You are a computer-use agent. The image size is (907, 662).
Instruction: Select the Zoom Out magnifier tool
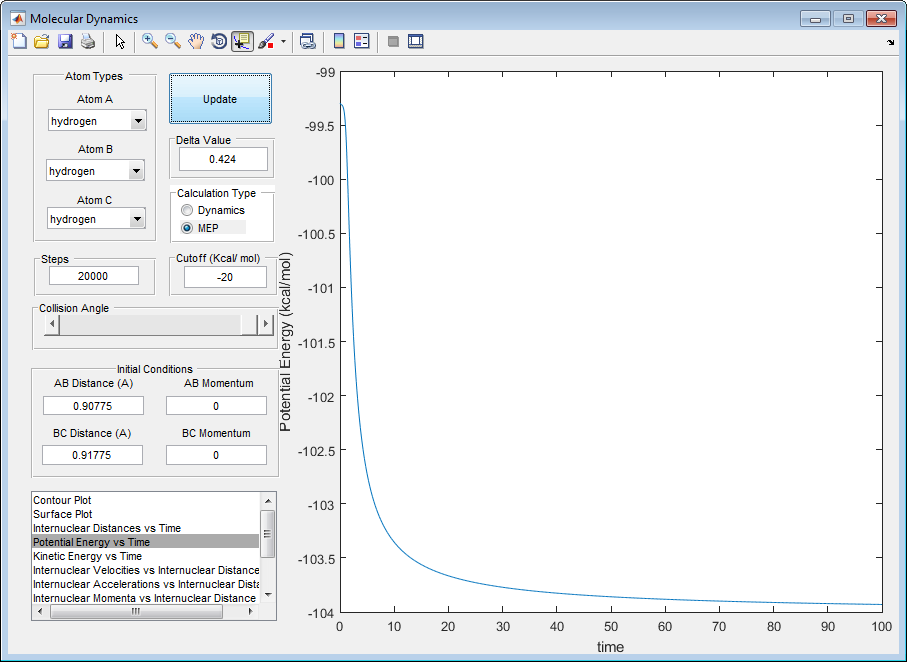(173, 41)
